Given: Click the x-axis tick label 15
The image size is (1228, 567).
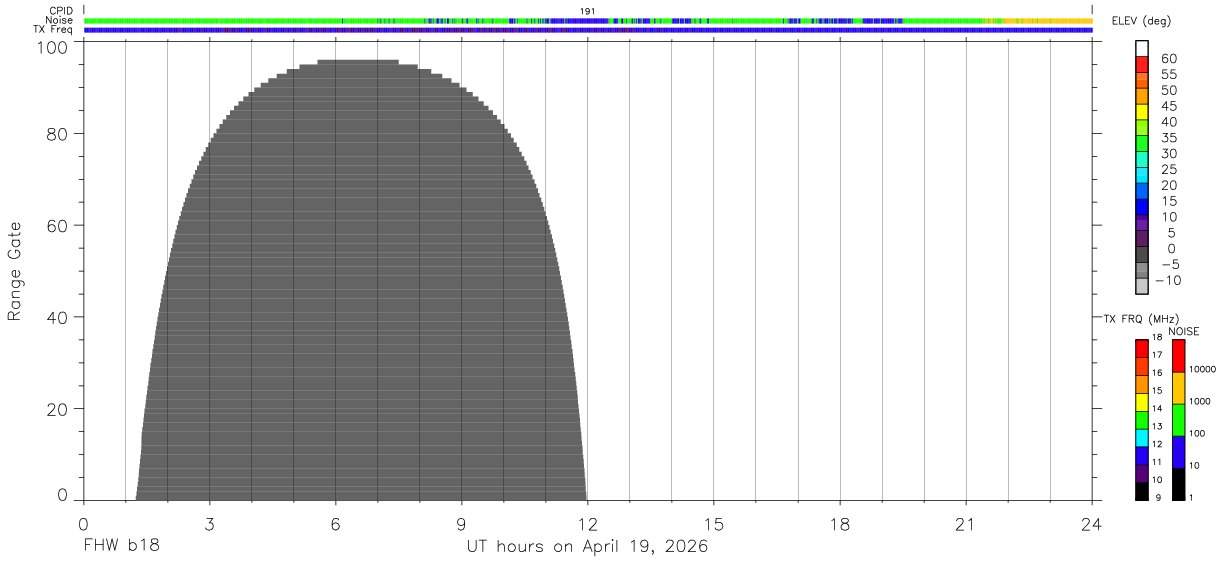Looking at the screenshot, I should [x=713, y=524].
